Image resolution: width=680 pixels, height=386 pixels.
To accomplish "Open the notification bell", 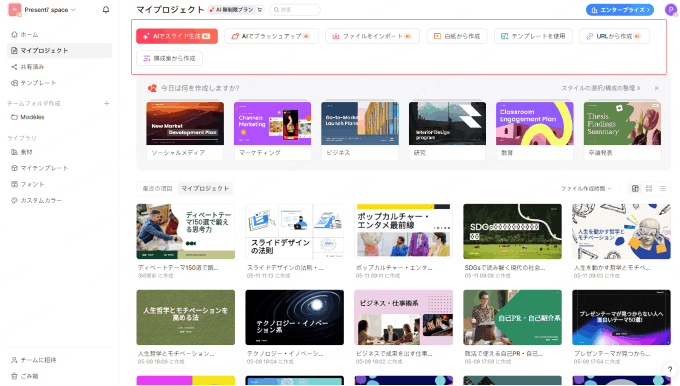I will 106,10.
